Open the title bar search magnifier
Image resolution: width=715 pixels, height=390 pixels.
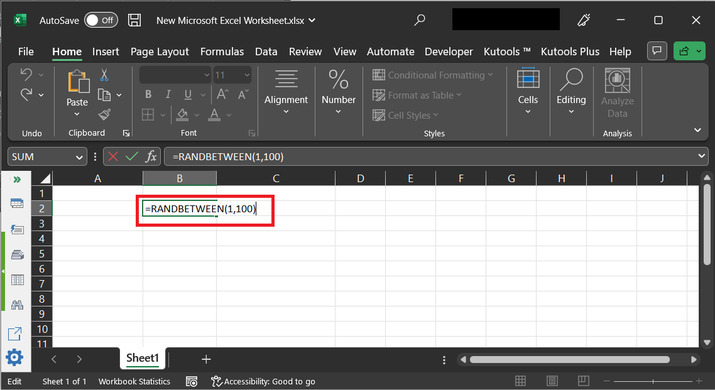[x=420, y=20]
